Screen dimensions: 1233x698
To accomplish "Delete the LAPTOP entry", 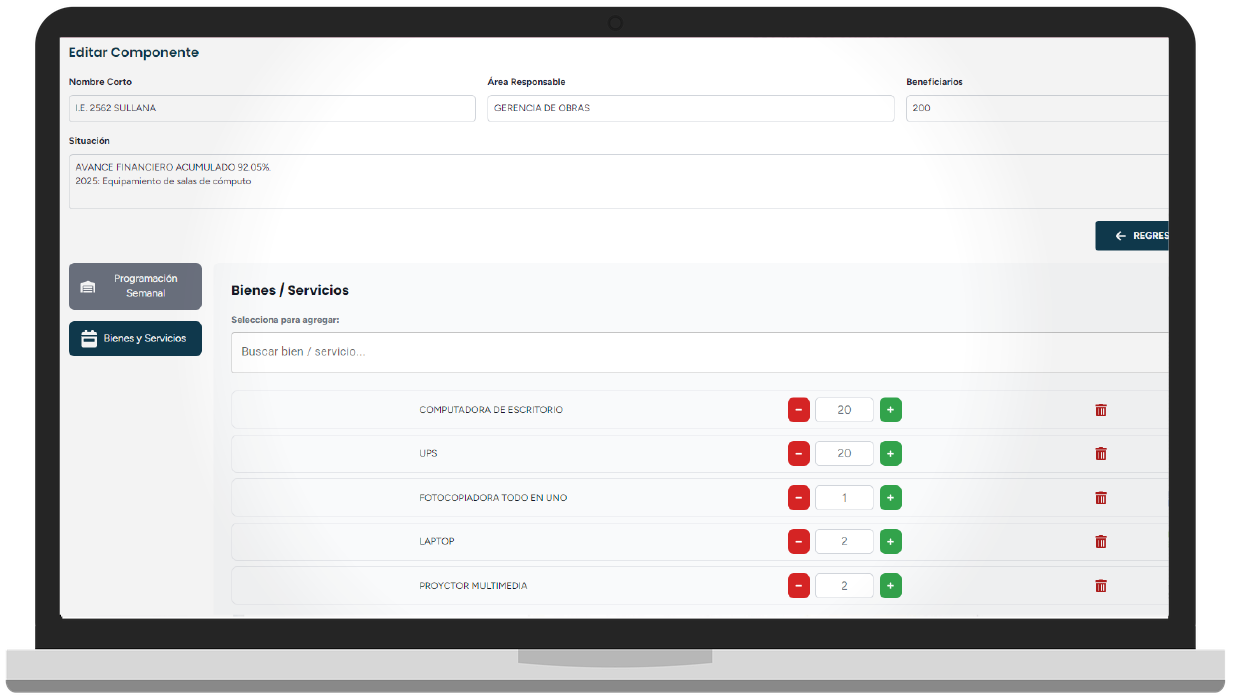I will (1100, 542).
